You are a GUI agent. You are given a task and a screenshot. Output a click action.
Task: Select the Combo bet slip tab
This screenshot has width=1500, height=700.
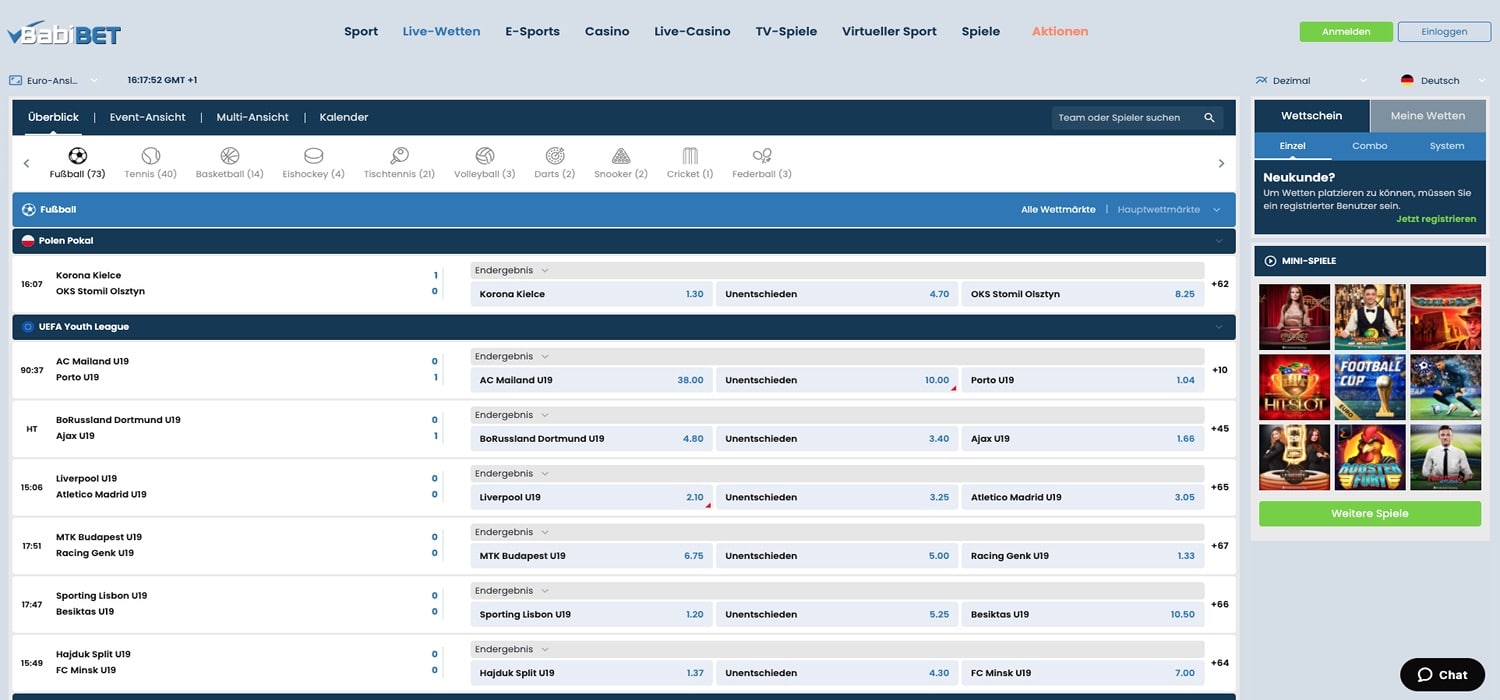point(1370,146)
